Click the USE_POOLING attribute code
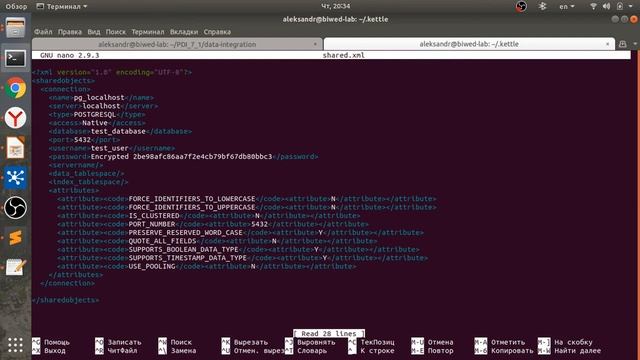The width and height of the screenshot is (640, 360). click(152, 266)
